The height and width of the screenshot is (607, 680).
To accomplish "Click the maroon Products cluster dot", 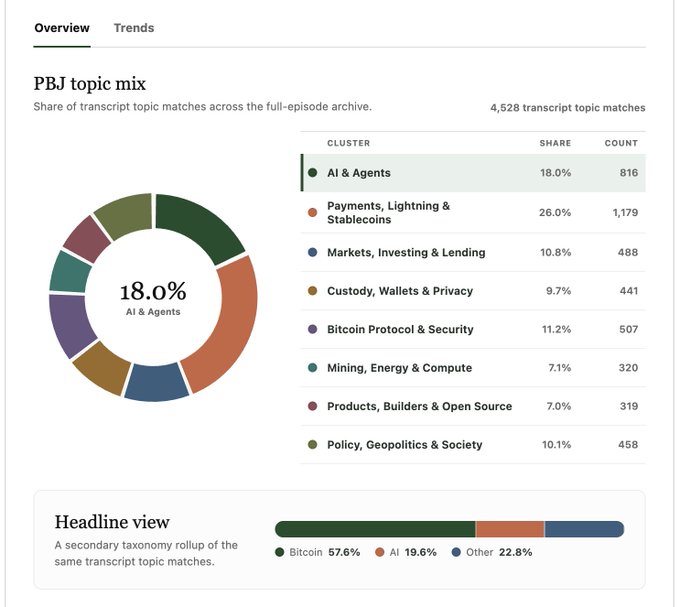I will 312,406.
